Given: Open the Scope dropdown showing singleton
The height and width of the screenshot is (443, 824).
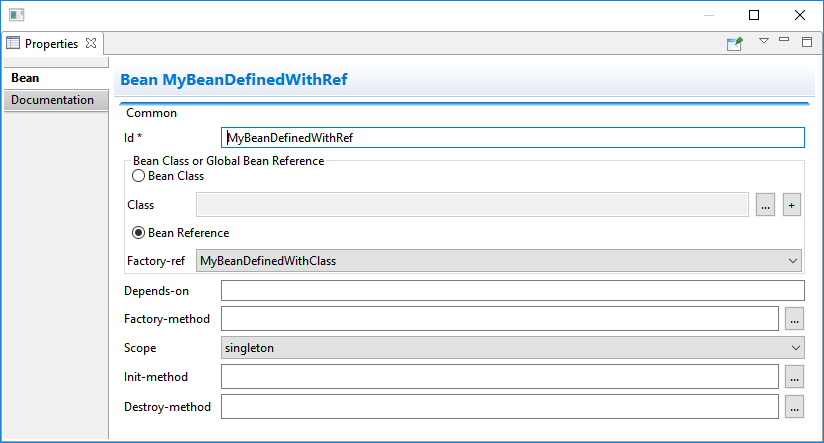Looking at the screenshot, I should click(x=512, y=348).
